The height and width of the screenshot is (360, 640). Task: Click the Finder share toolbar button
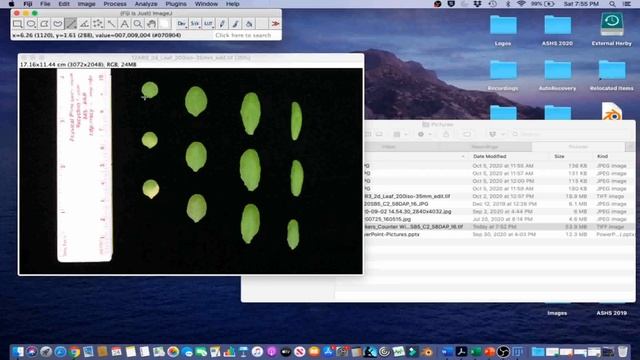[x=446, y=134]
